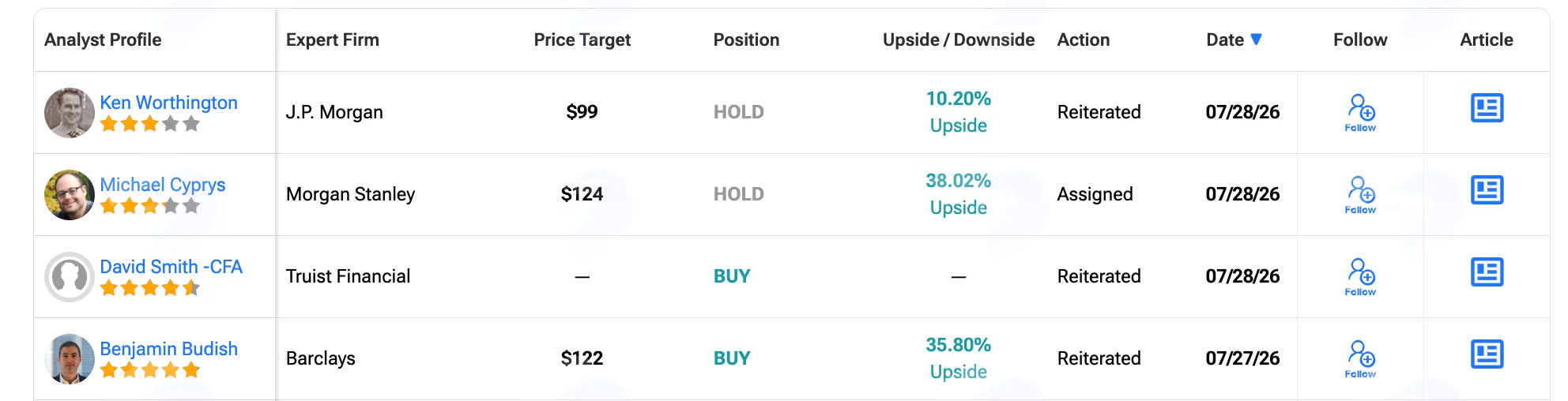This screenshot has height=401, width=1568.
Task: Open David Smith -CFA profile link
Action: click(x=171, y=267)
